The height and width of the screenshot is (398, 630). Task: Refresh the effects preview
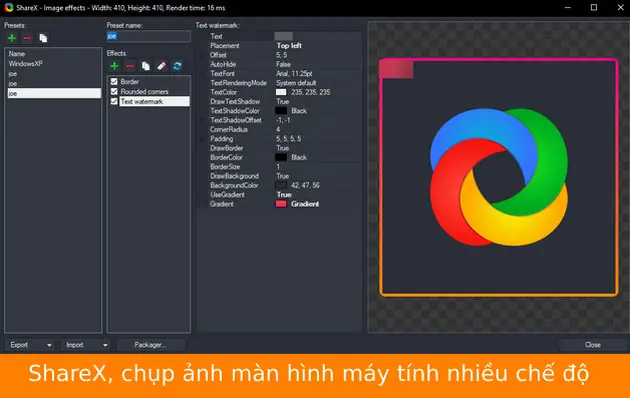point(177,66)
